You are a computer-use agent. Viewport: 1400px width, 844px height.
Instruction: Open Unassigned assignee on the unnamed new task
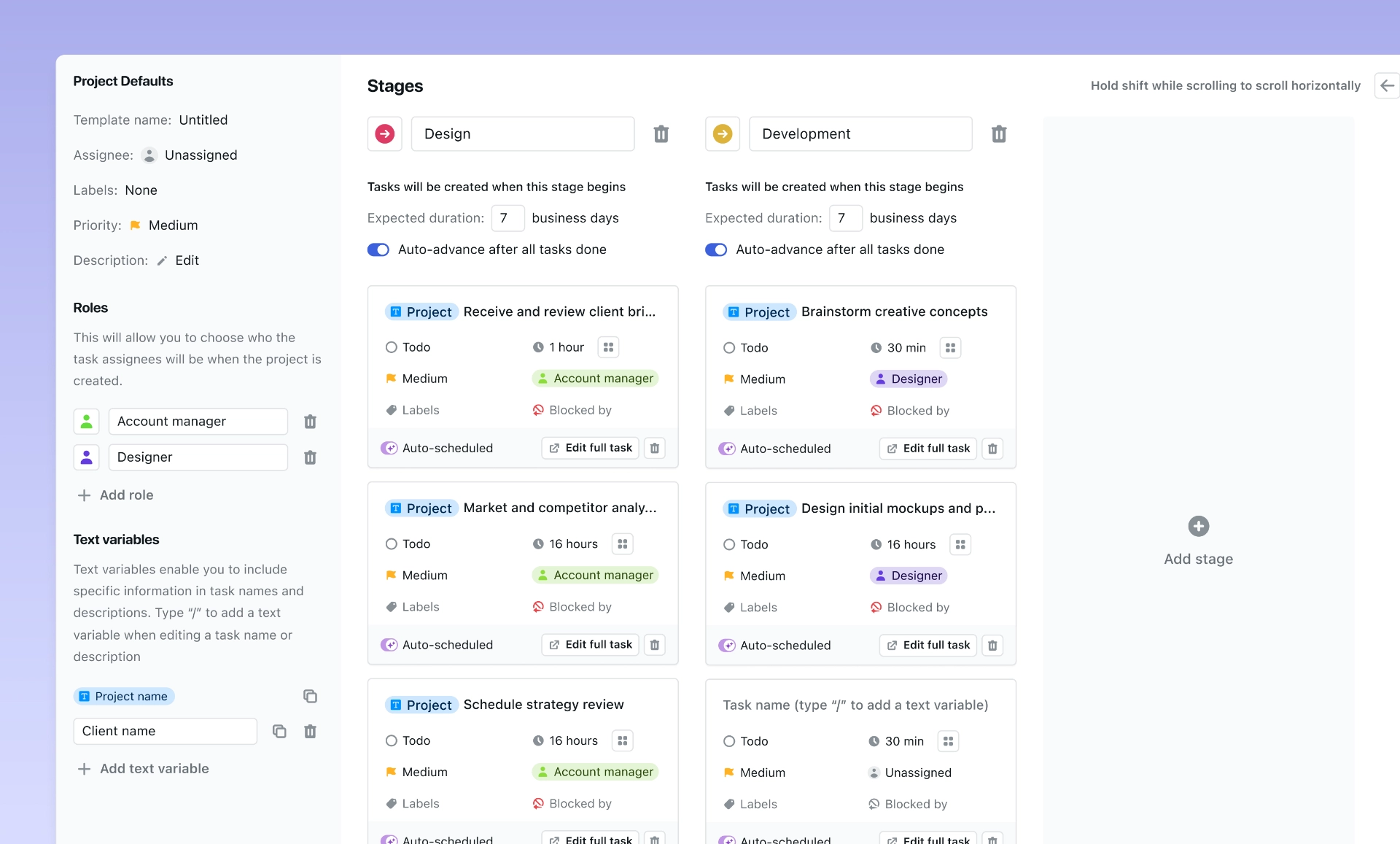click(x=909, y=773)
